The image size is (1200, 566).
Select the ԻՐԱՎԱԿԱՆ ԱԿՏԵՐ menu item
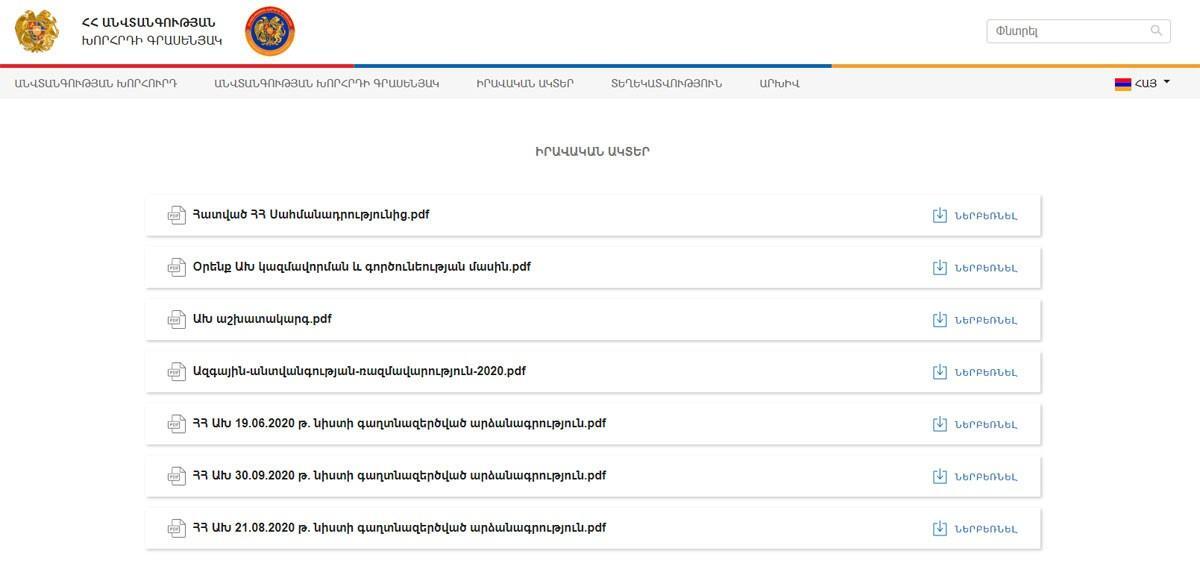coord(525,84)
